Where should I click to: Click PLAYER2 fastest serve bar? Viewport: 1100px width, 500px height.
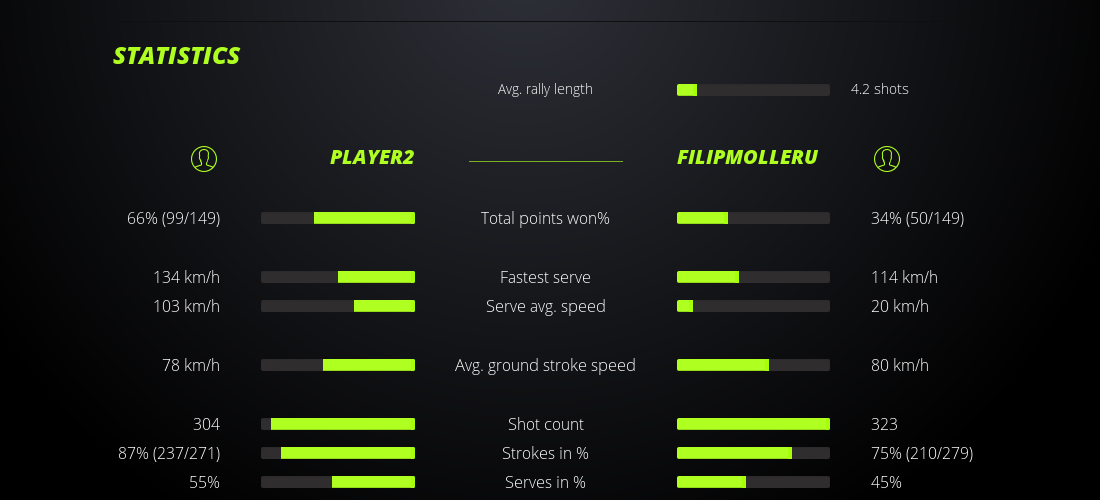pyautogui.click(x=338, y=277)
